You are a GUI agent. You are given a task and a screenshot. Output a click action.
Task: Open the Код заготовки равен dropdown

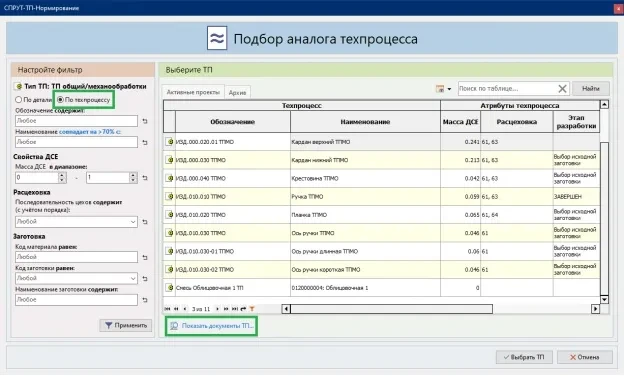pyautogui.click(x=133, y=279)
